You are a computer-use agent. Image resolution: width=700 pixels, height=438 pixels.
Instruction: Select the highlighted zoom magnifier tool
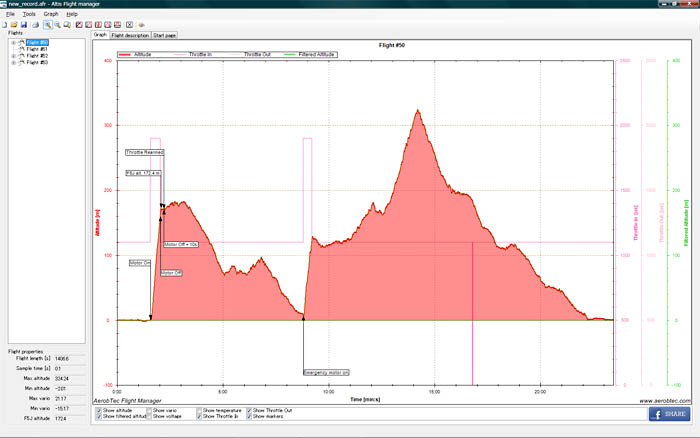[x=47, y=25]
